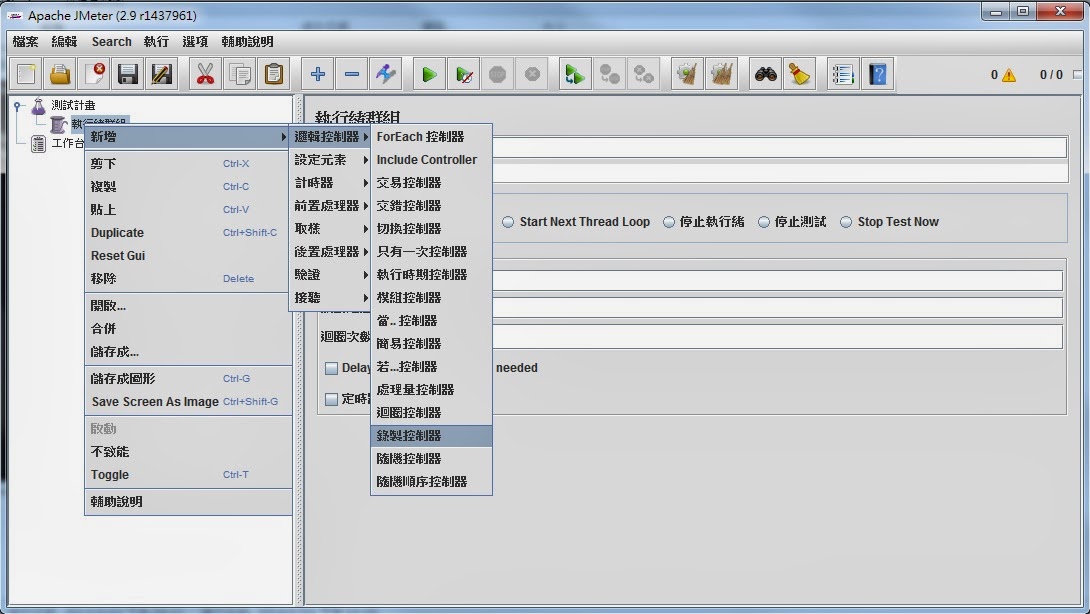1090x614 pixels.
Task: Select Reset Gui in context menu
Action: click(187, 256)
